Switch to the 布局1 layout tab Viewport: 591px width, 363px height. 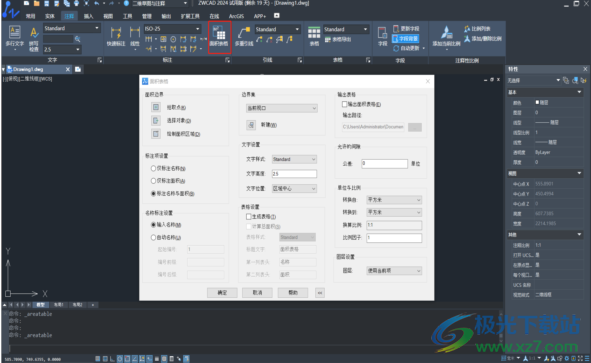pos(58,305)
